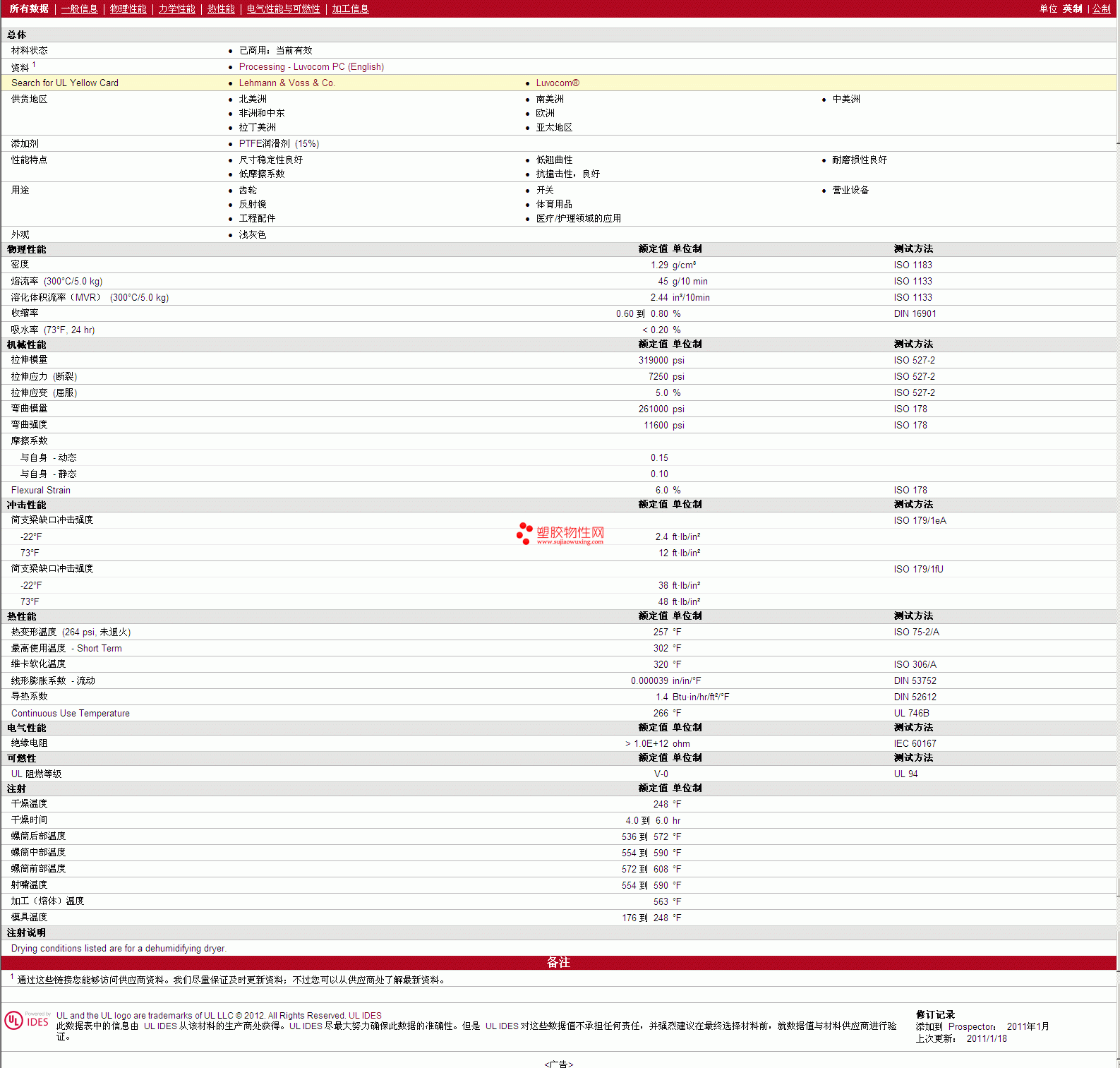1120x1068 pixels.
Task: Click the 营业设备 application entry
Action: (850, 190)
